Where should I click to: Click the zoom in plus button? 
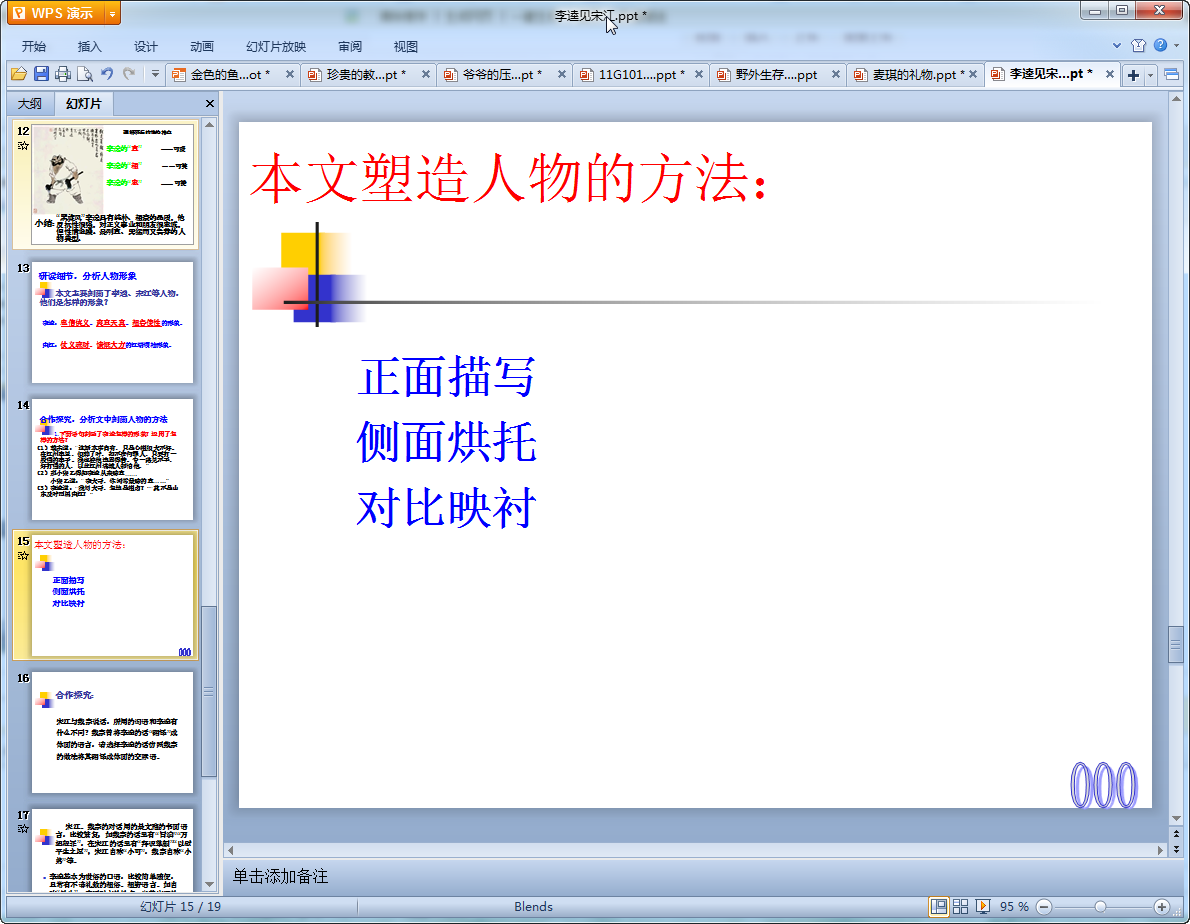pos(1161,906)
